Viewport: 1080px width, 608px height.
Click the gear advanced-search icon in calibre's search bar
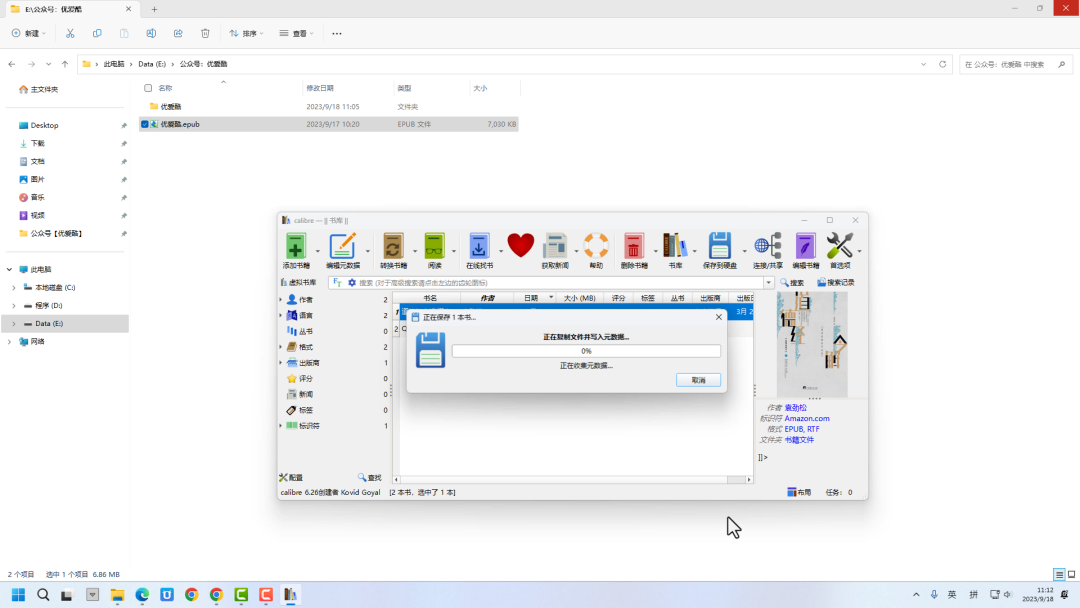[x=352, y=282]
